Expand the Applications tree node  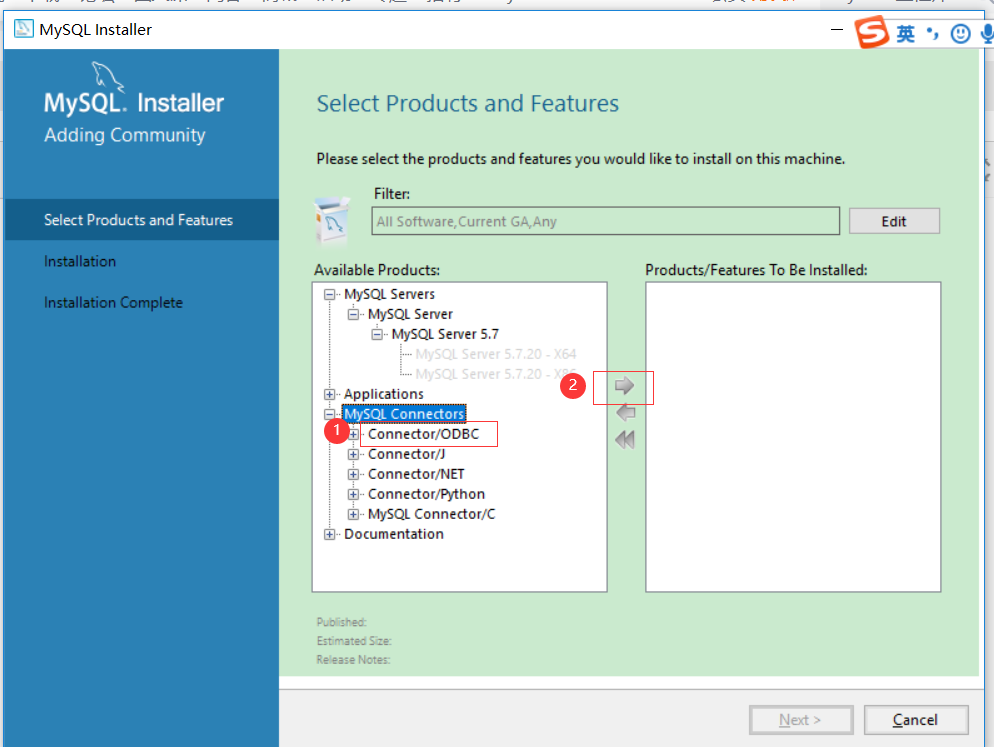(x=329, y=394)
